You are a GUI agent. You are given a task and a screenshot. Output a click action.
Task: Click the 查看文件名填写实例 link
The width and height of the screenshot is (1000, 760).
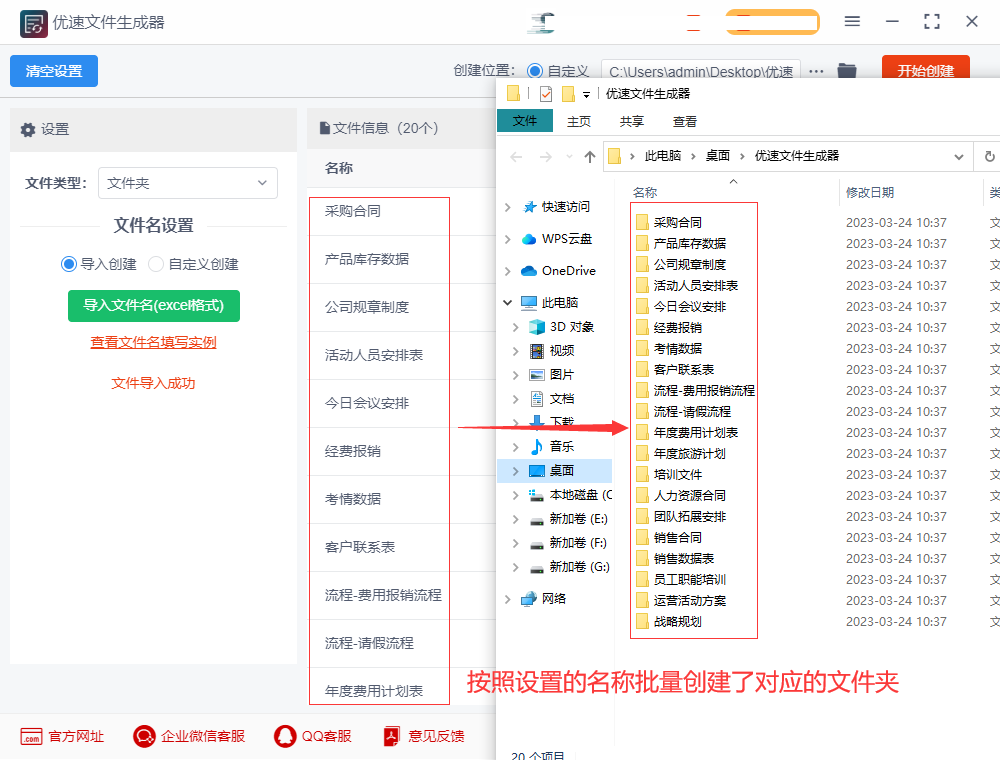[153, 342]
